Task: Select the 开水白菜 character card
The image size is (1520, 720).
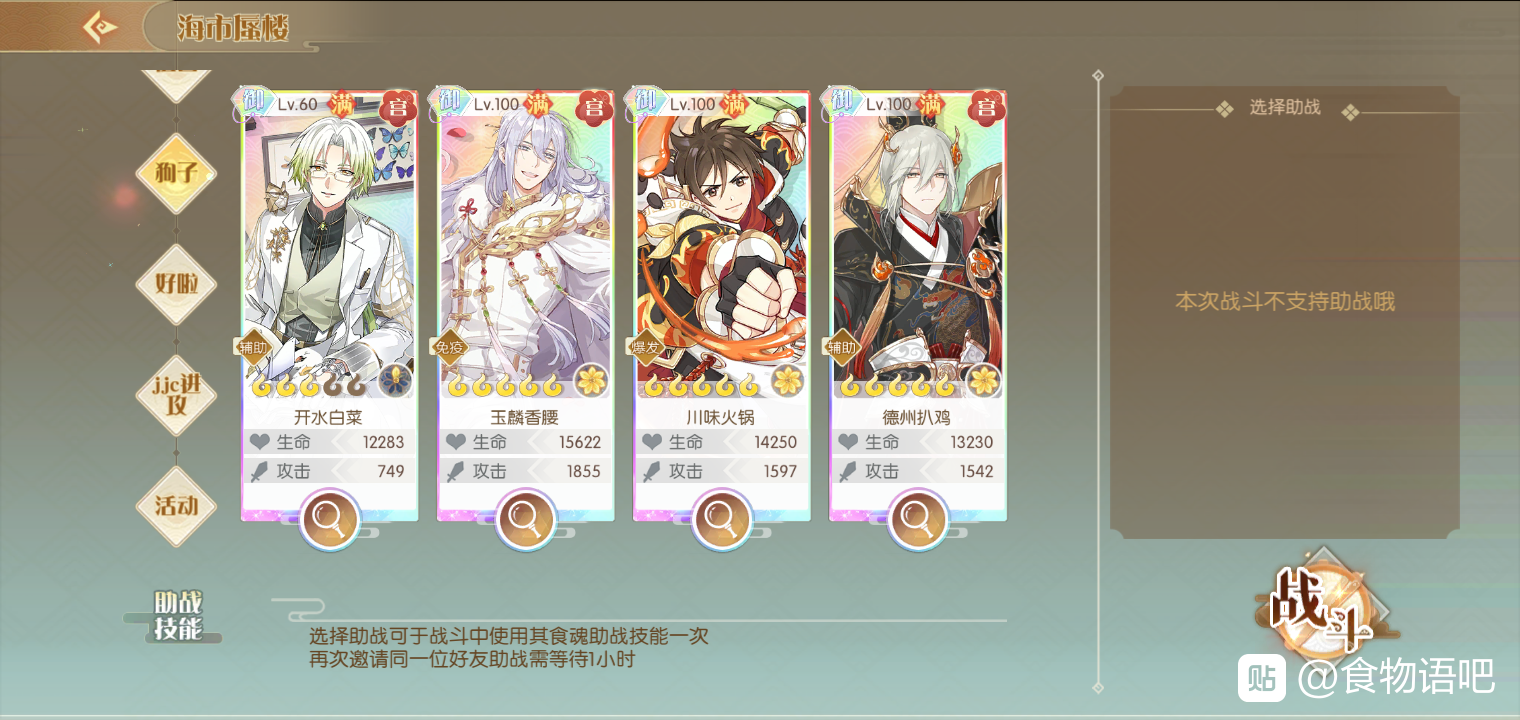Action: 329,305
